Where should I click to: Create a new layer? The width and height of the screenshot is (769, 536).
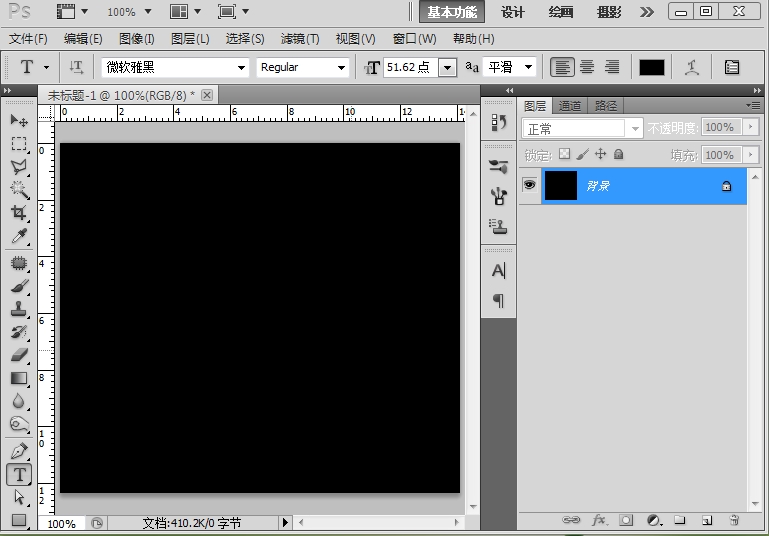pos(707,520)
